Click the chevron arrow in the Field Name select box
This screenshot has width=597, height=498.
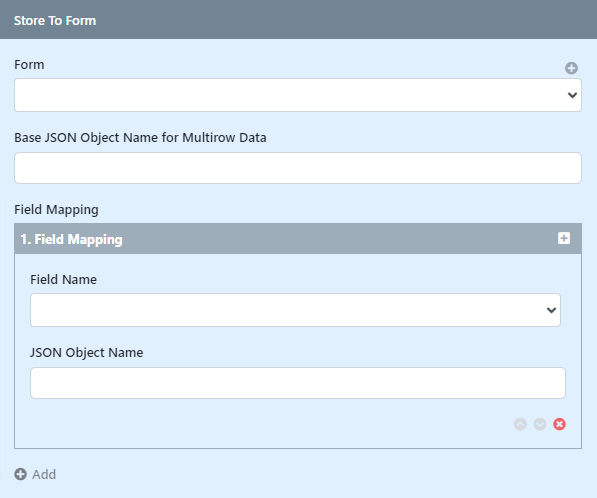click(551, 310)
